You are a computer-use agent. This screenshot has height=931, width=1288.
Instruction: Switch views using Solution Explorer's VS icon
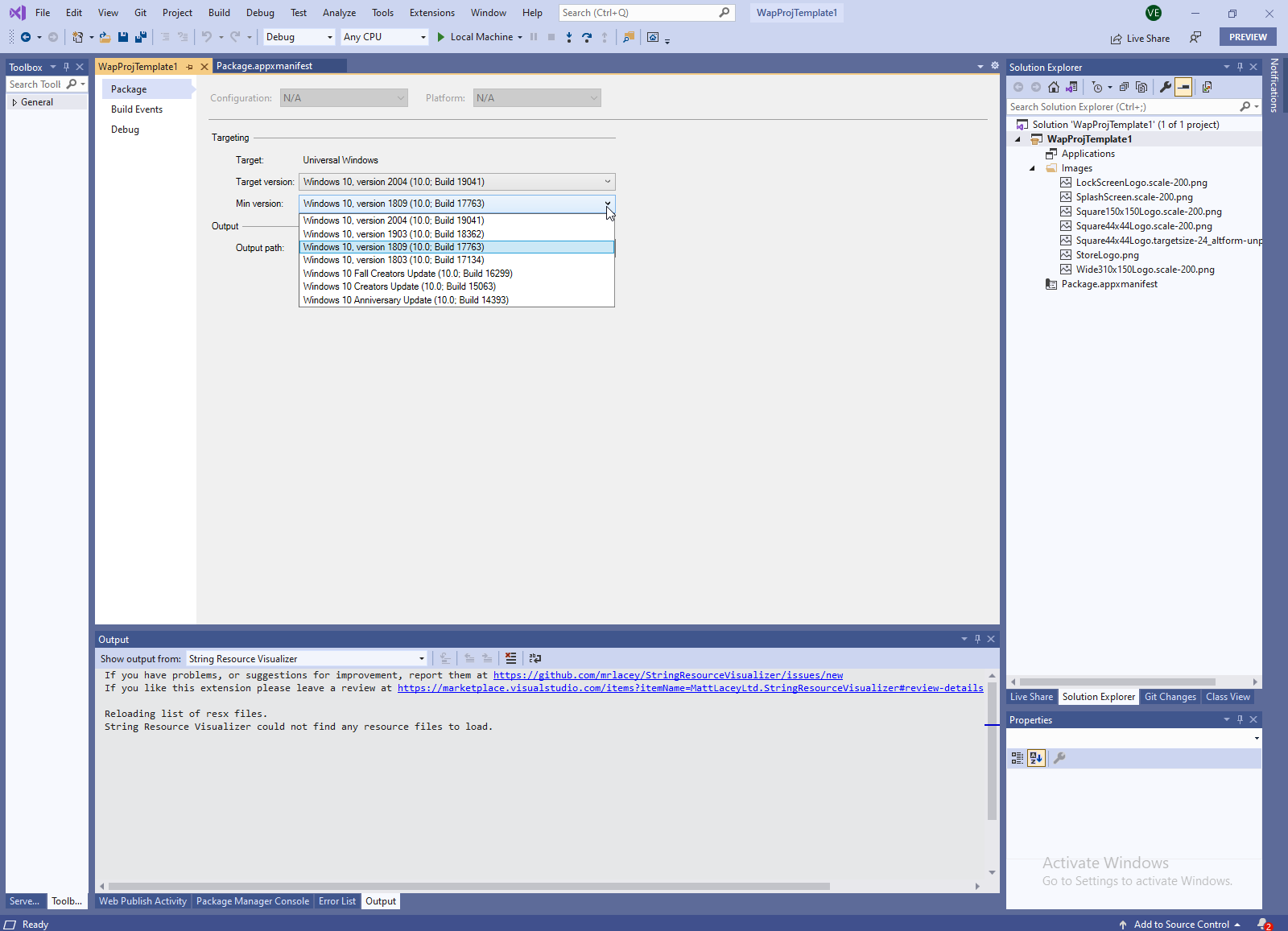(x=1071, y=87)
